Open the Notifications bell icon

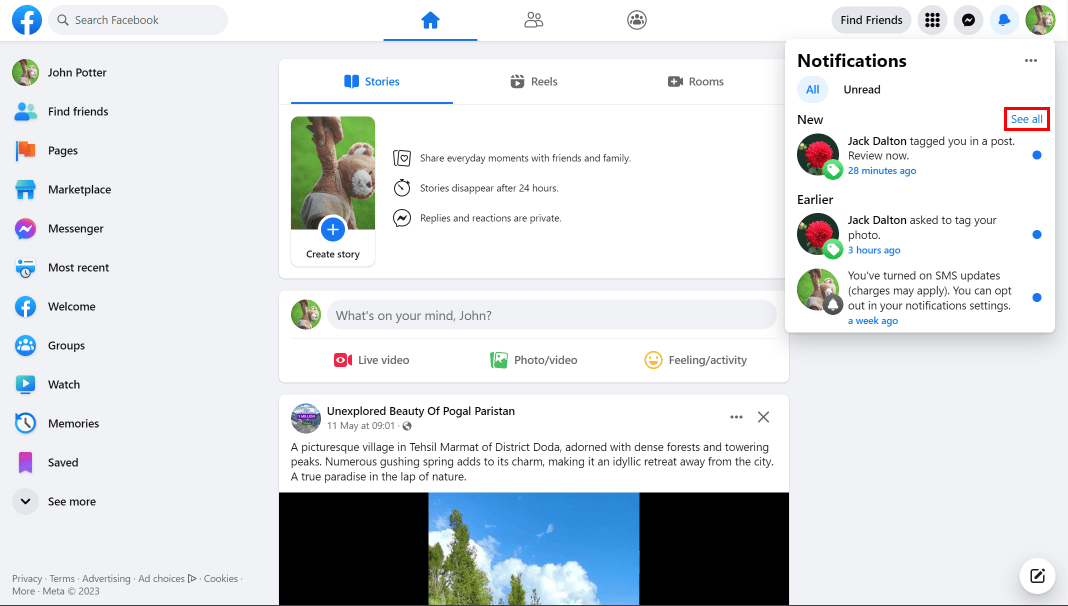[1004, 20]
